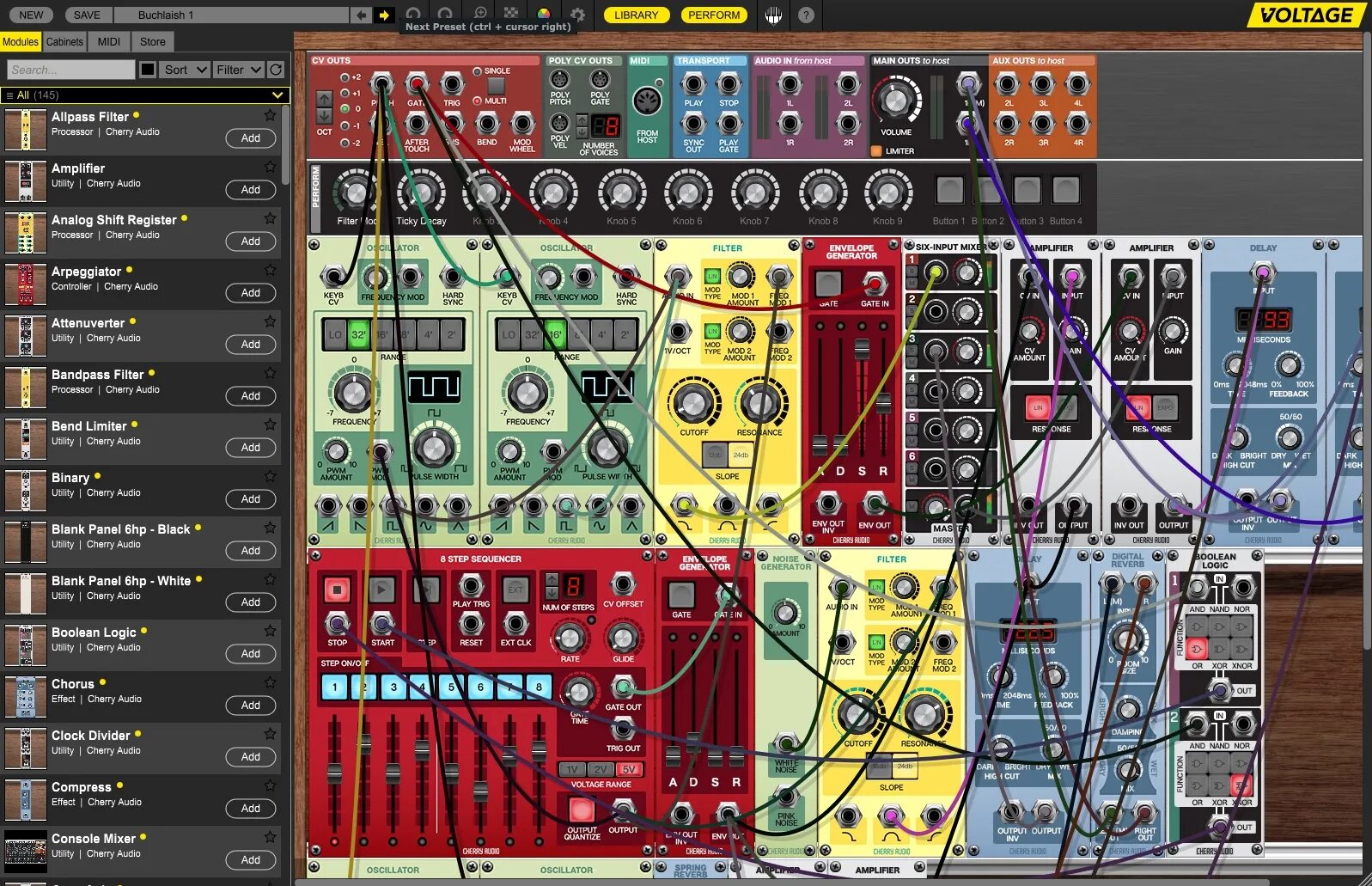Open the Store tab
The image size is (1372, 886).
click(153, 41)
